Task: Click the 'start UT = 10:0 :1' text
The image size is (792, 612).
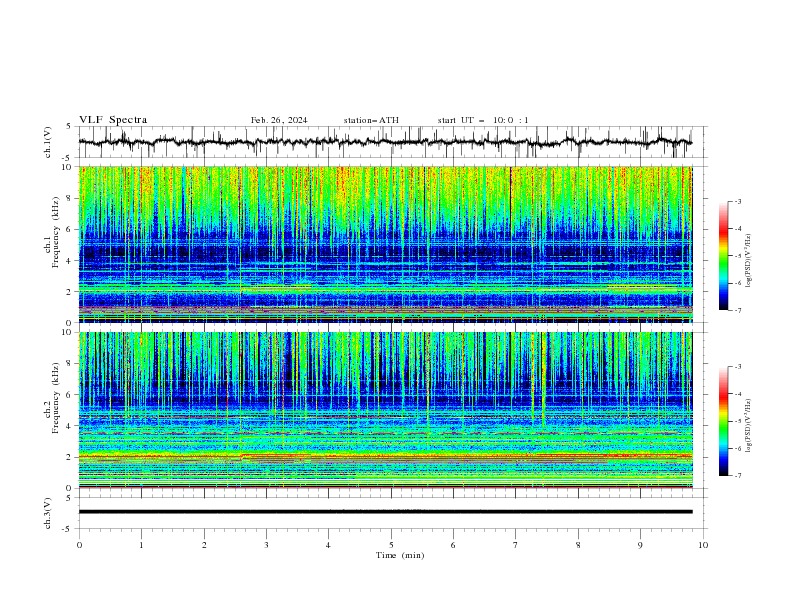Action: [x=483, y=120]
